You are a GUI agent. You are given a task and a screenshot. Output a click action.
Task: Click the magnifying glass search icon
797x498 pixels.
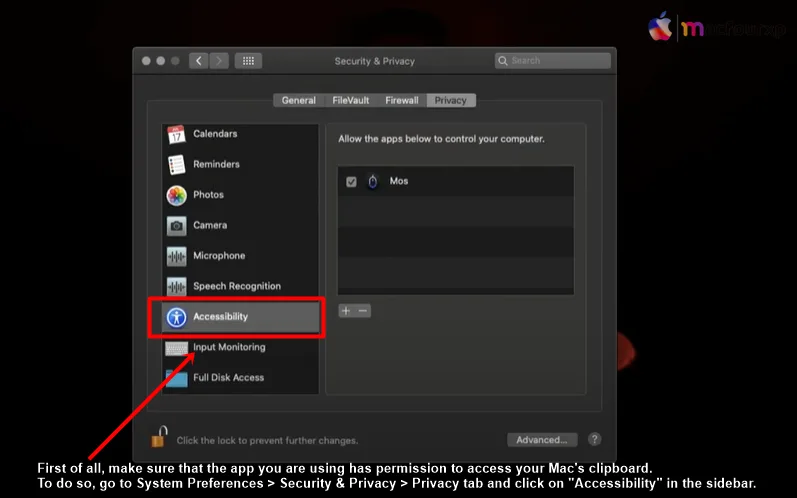pyautogui.click(x=503, y=60)
